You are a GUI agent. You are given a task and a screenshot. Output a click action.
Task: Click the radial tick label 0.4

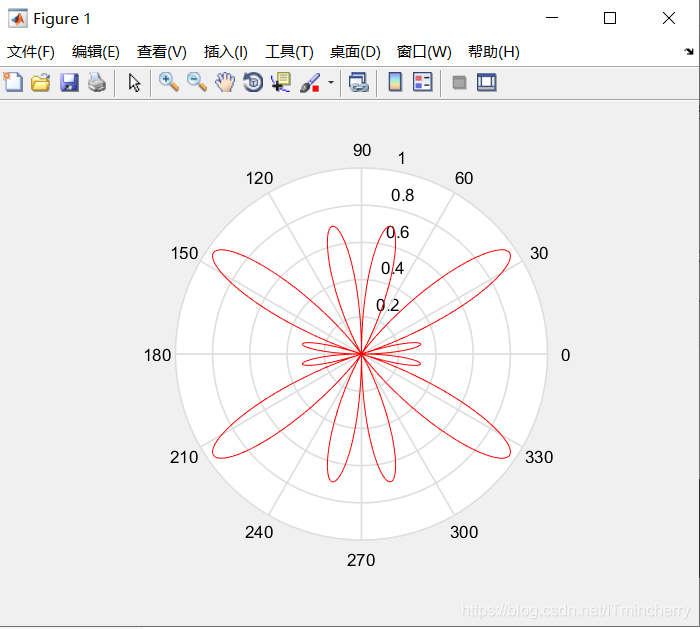click(x=392, y=269)
